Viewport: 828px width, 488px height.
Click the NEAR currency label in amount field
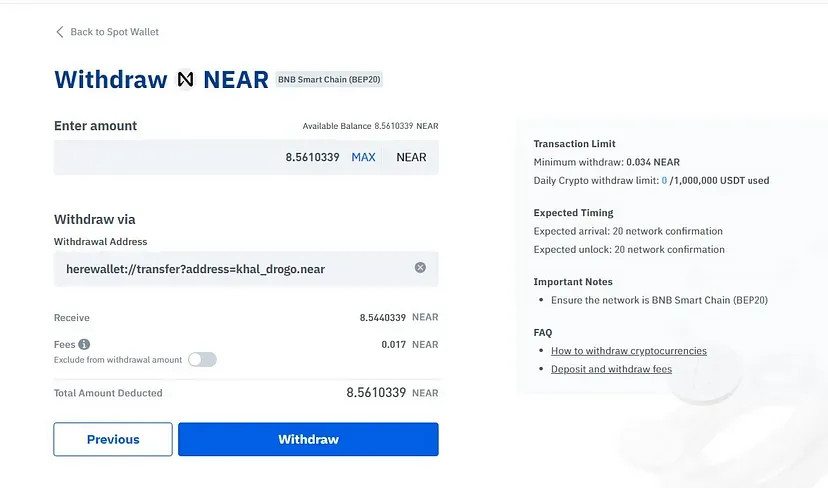(x=411, y=157)
